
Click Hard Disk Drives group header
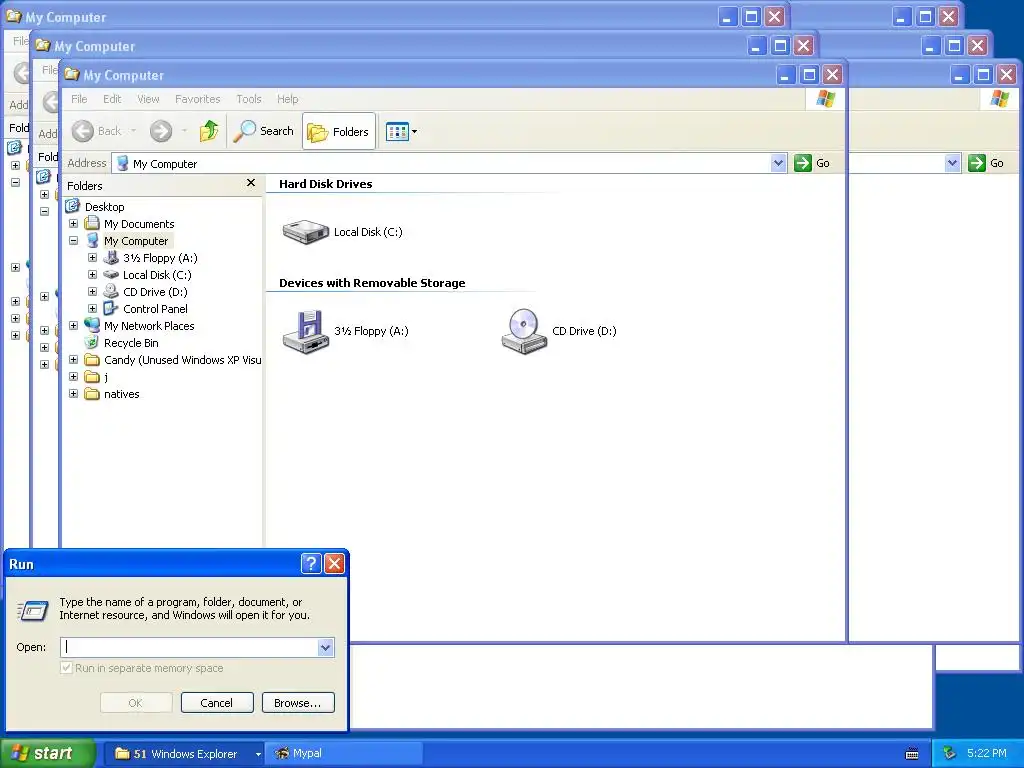tap(325, 184)
